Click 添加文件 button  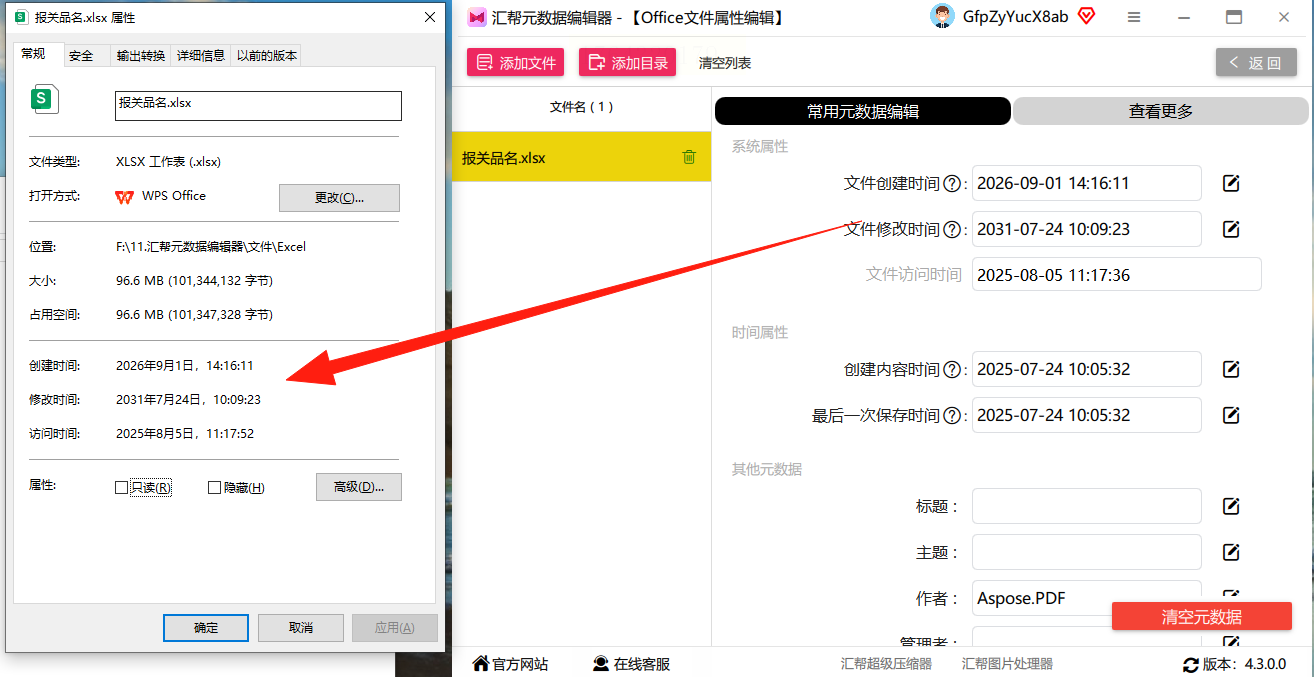click(x=516, y=62)
